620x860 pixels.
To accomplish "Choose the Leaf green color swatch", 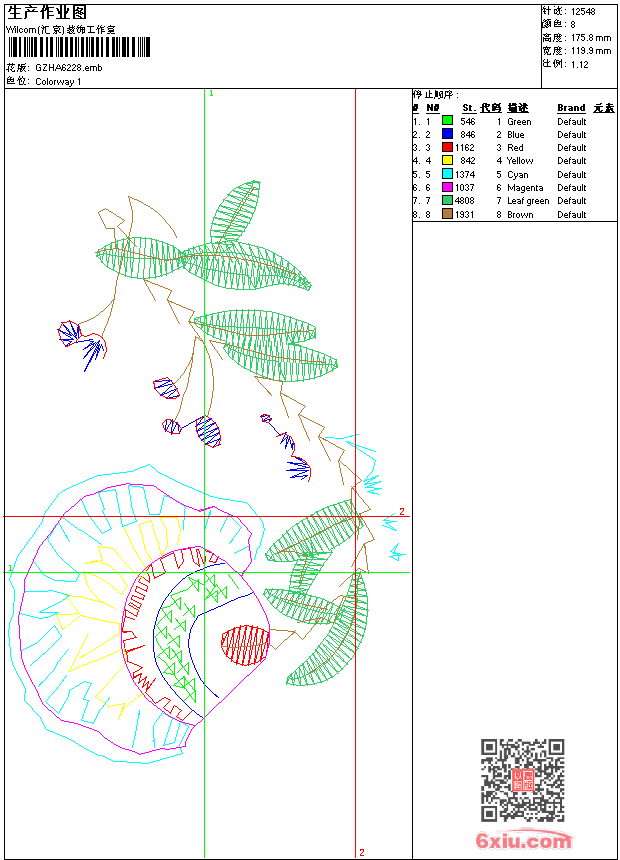I will [447, 200].
